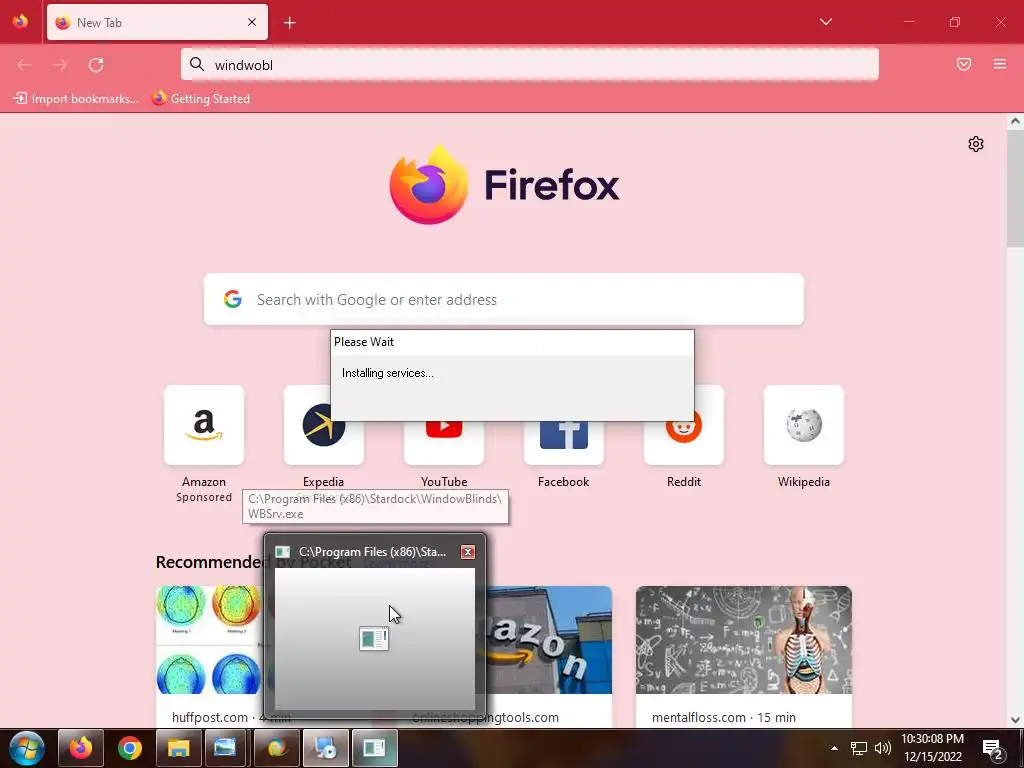The image size is (1024, 768).
Task: Open the Wikipedia shortcut tile
Action: click(x=803, y=424)
